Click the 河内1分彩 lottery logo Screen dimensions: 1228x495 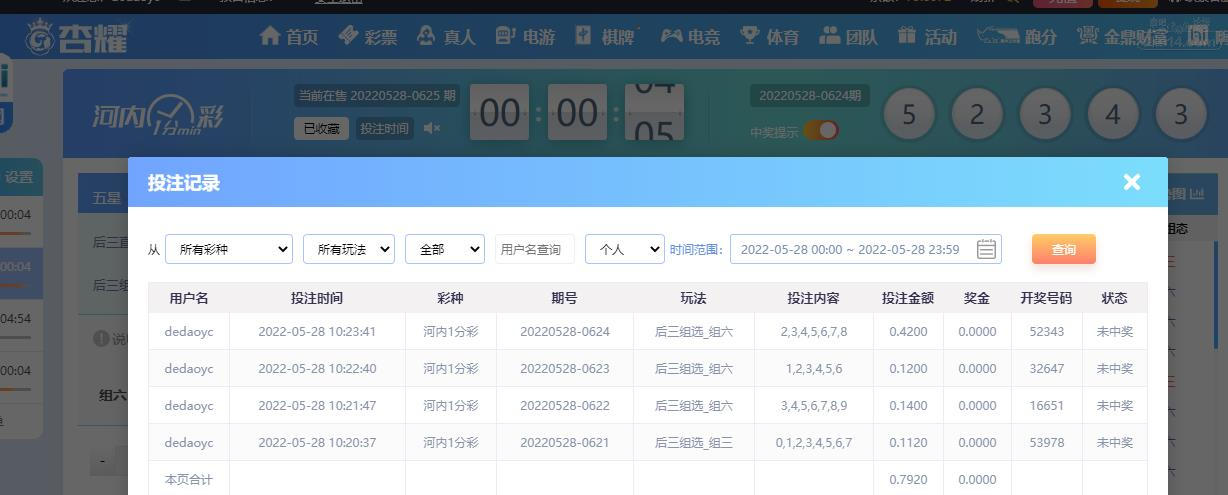click(159, 116)
